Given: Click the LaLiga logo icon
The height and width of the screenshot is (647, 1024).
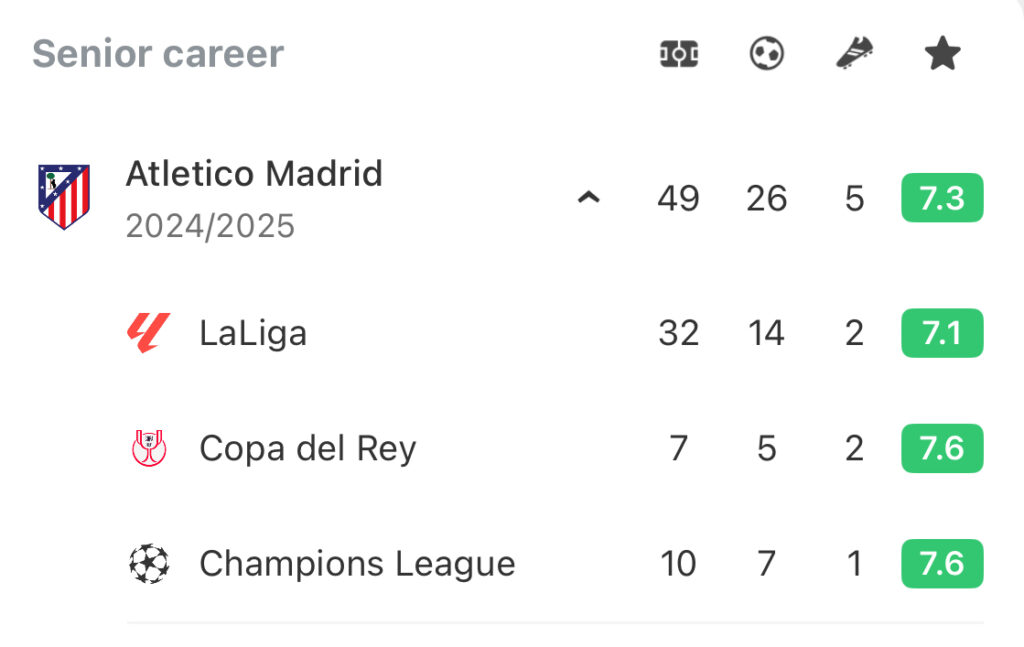Looking at the screenshot, I should 148,333.
